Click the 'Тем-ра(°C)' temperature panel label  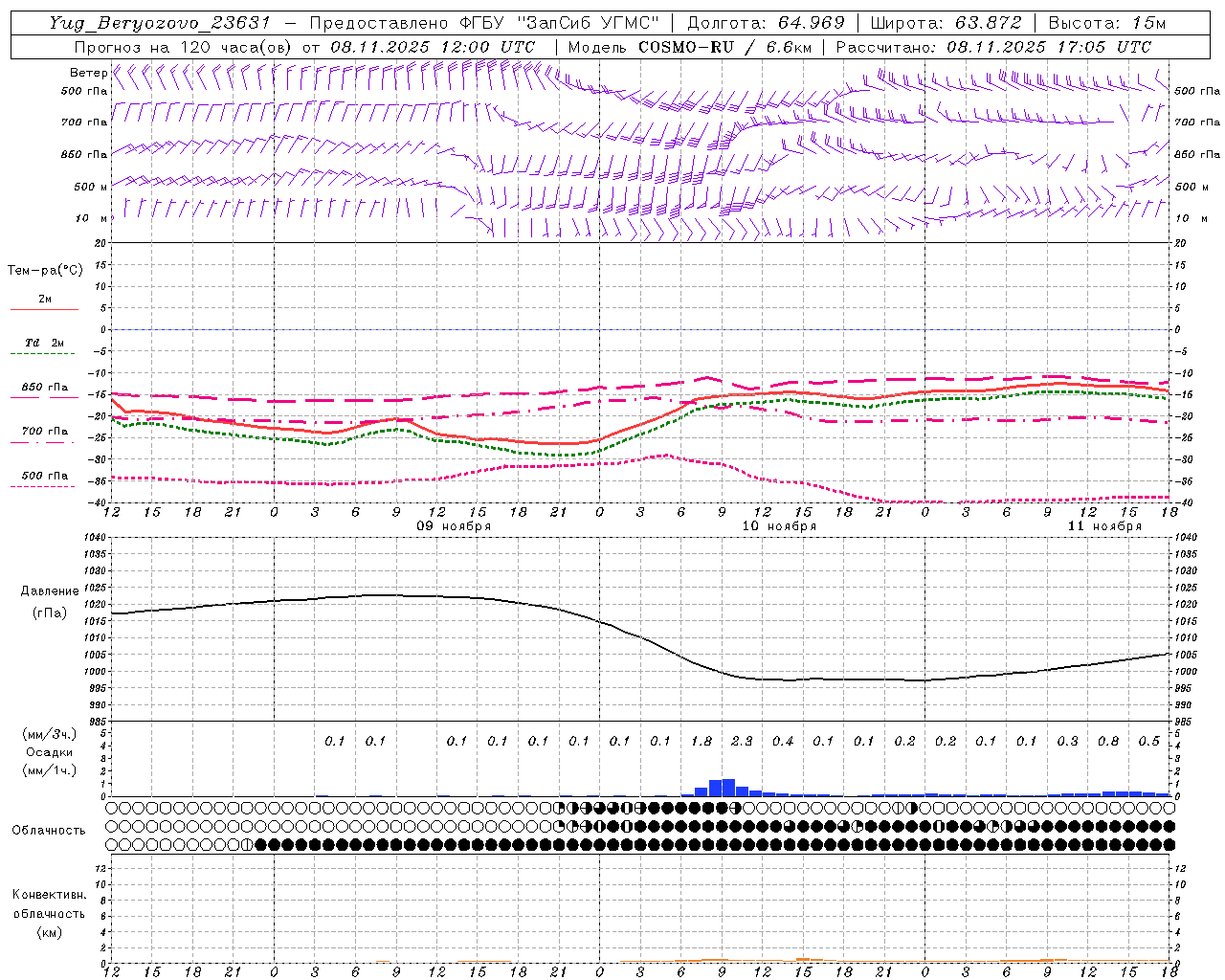coord(45,271)
